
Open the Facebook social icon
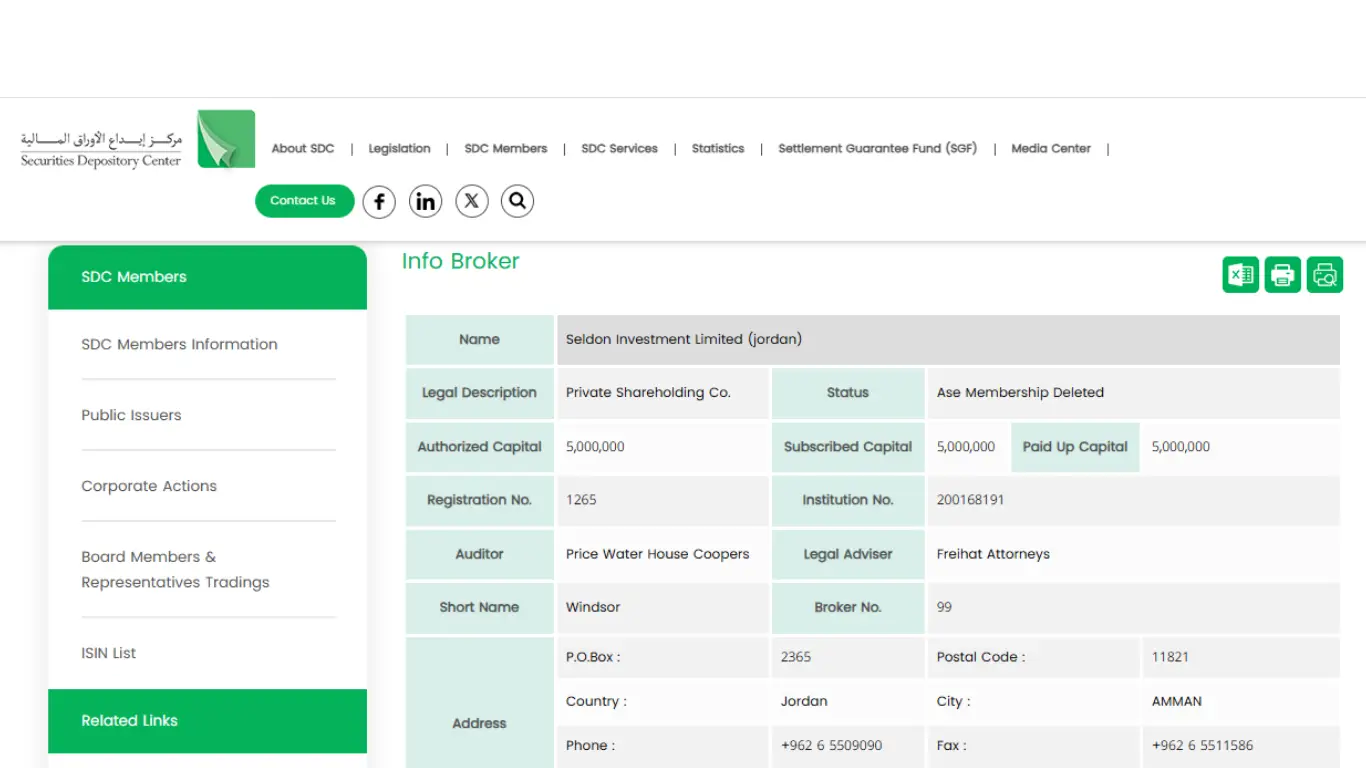[379, 202]
